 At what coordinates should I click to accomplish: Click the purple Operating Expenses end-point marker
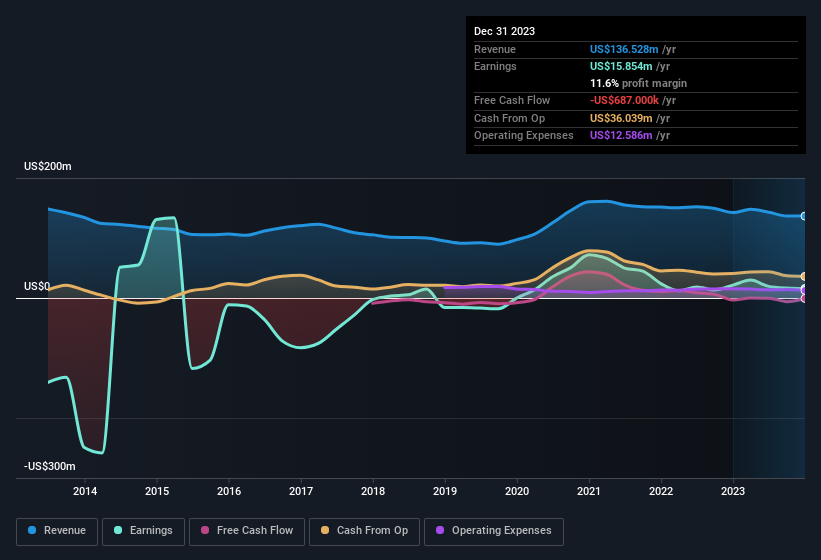coord(804,289)
